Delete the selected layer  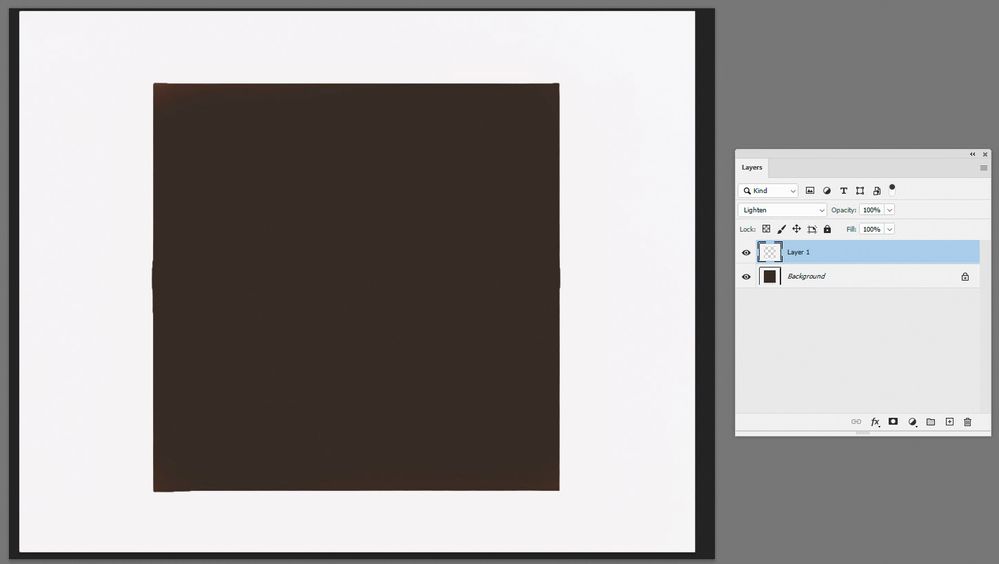click(x=968, y=422)
